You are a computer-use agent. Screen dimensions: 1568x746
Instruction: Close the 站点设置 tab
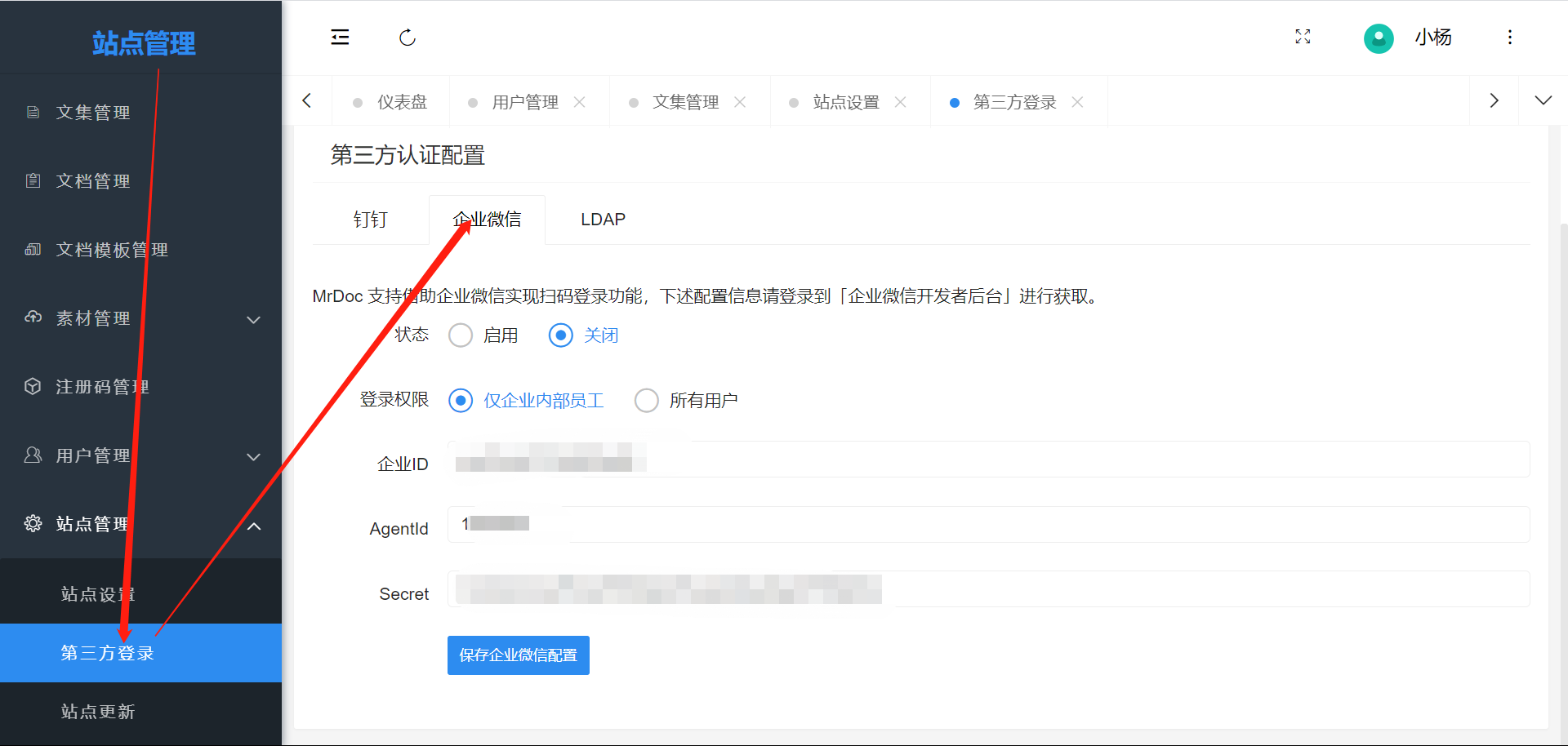tap(901, 102)
